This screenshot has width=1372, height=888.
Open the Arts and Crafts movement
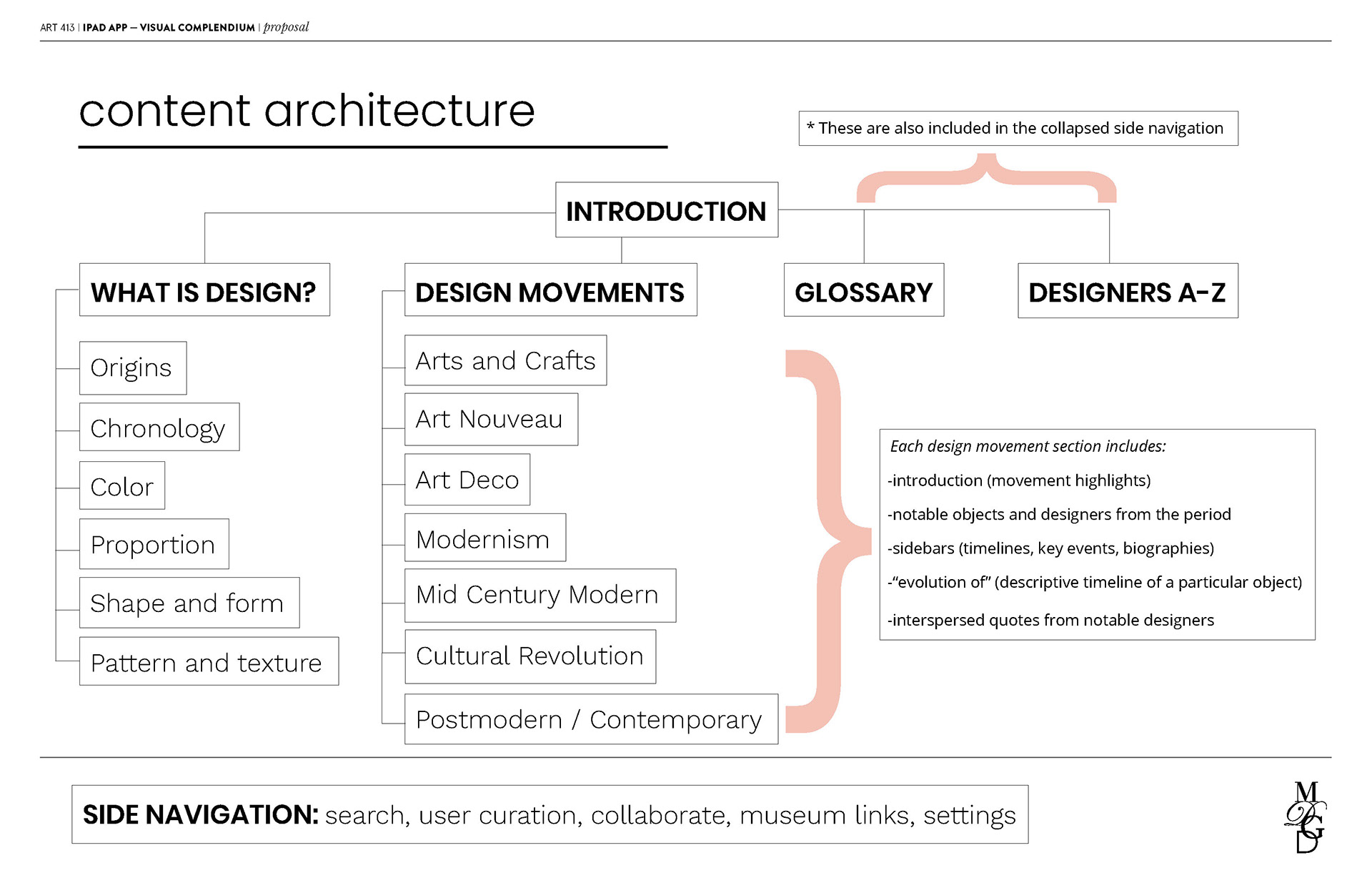(x=505, y=360)
